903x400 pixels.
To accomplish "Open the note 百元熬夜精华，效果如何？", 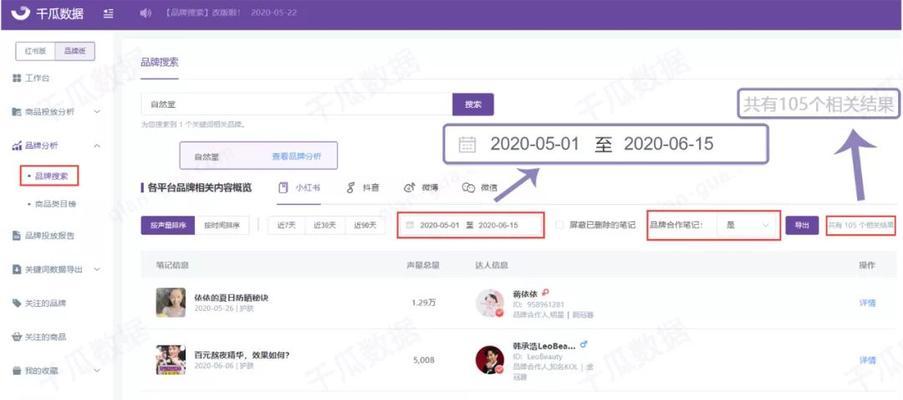I will (x=242, y=355).
